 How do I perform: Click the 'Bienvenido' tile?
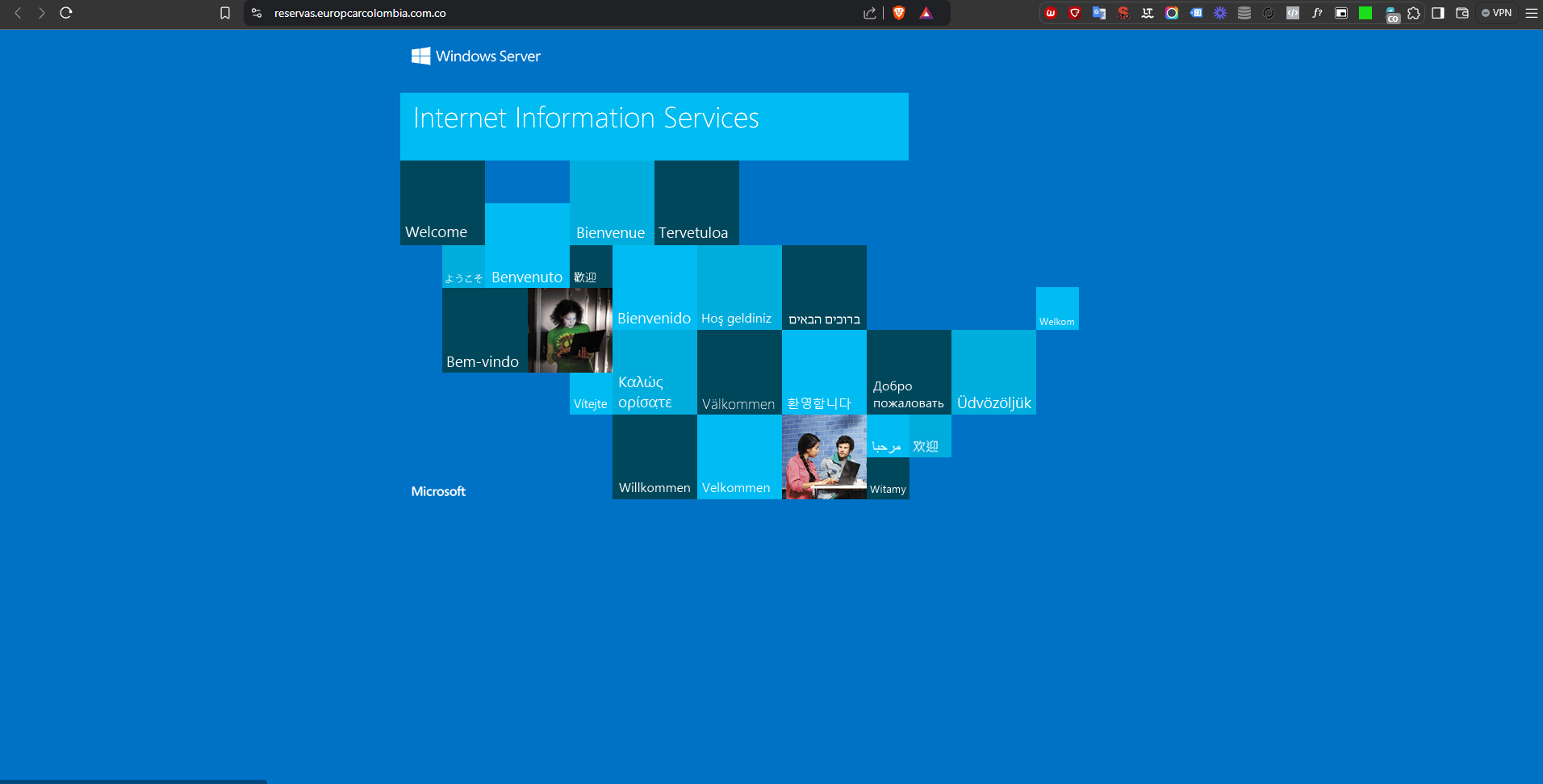(x=654, y=287)
